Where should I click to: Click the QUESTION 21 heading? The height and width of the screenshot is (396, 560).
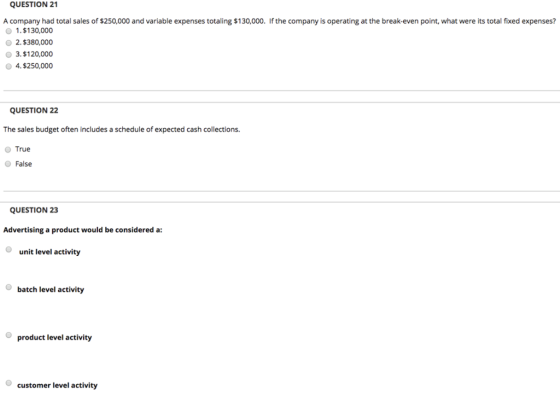click(34, 5)
